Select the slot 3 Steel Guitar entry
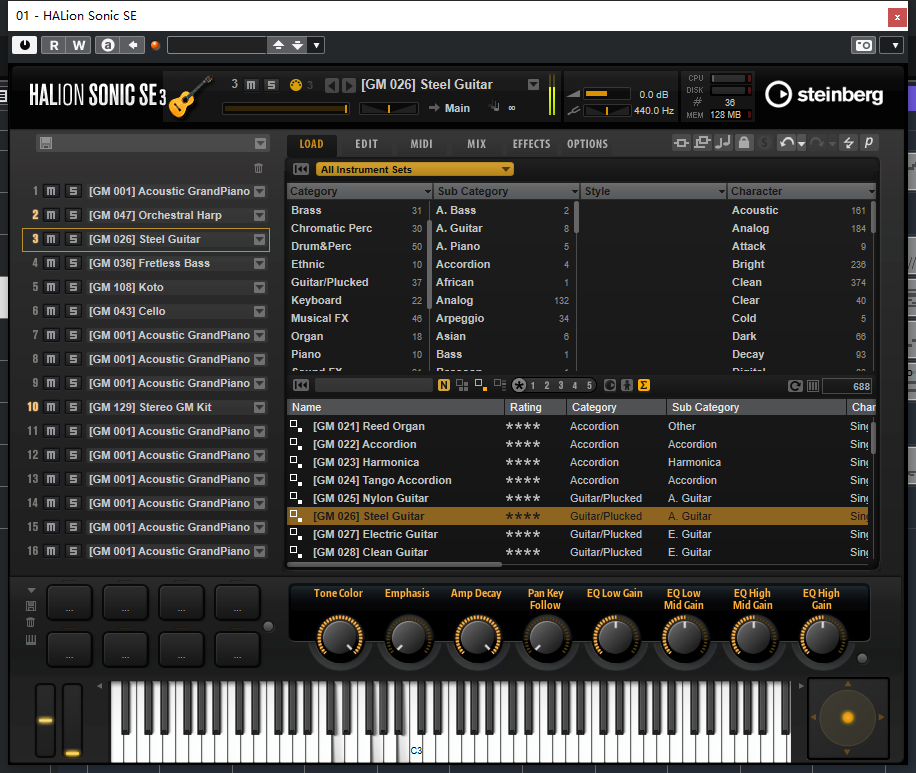This screenshot has width=916, height=773. tap(145, 240)
